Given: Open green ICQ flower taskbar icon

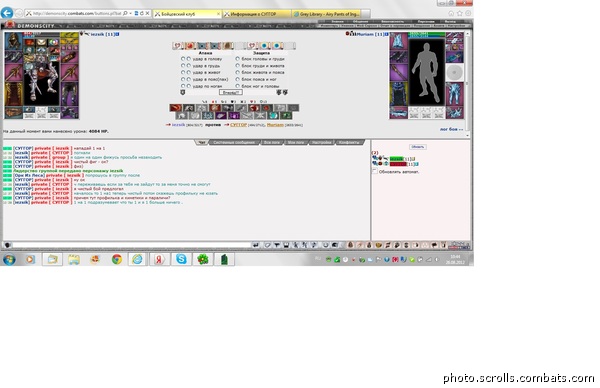Looking at the screenshot, I should coord(202,259).
